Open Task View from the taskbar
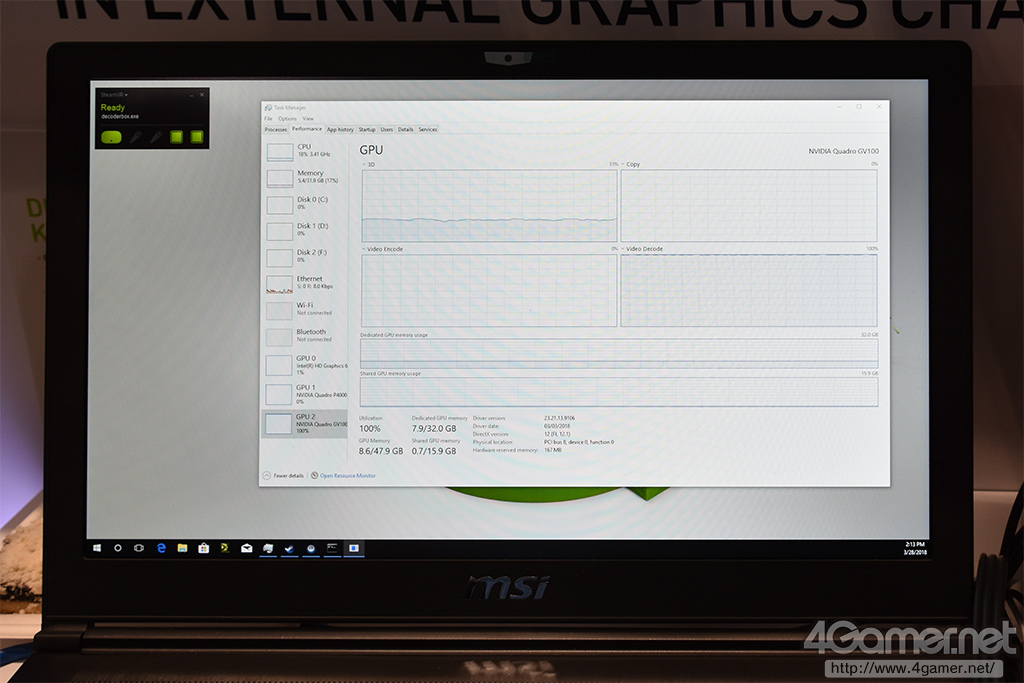1024x683 pixels. tap(139, 548)
